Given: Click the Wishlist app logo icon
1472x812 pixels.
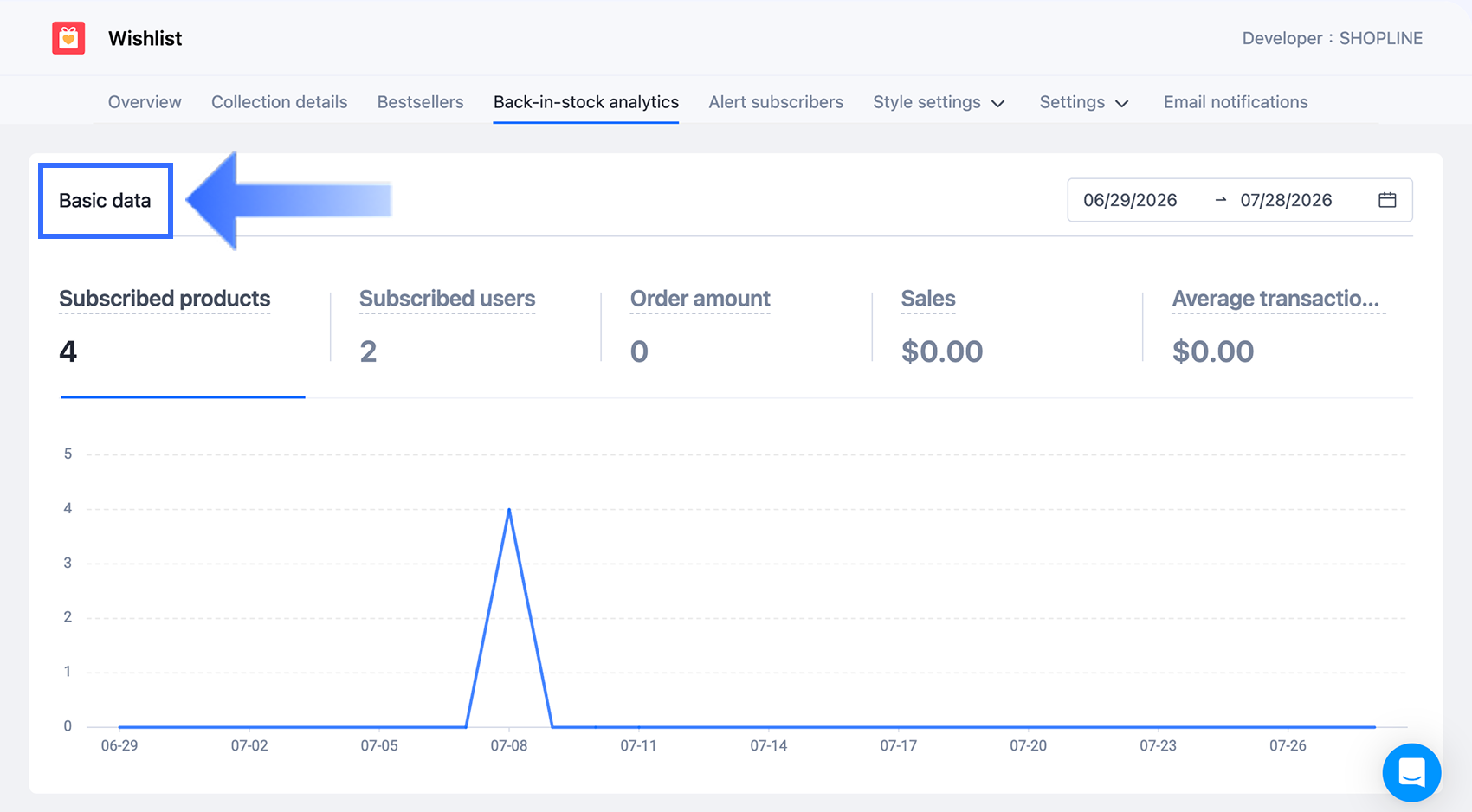Looking at the screenshot, I should pyautogui.click(x=68, y=38).
